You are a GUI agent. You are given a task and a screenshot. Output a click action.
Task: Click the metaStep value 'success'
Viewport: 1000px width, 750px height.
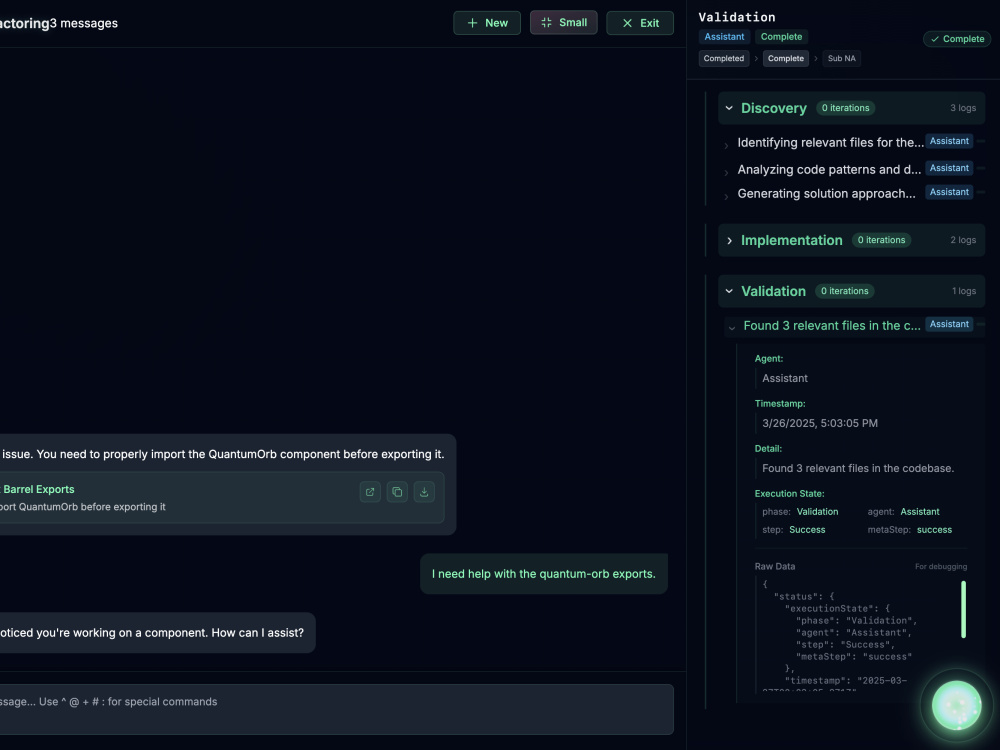point(934,530)
